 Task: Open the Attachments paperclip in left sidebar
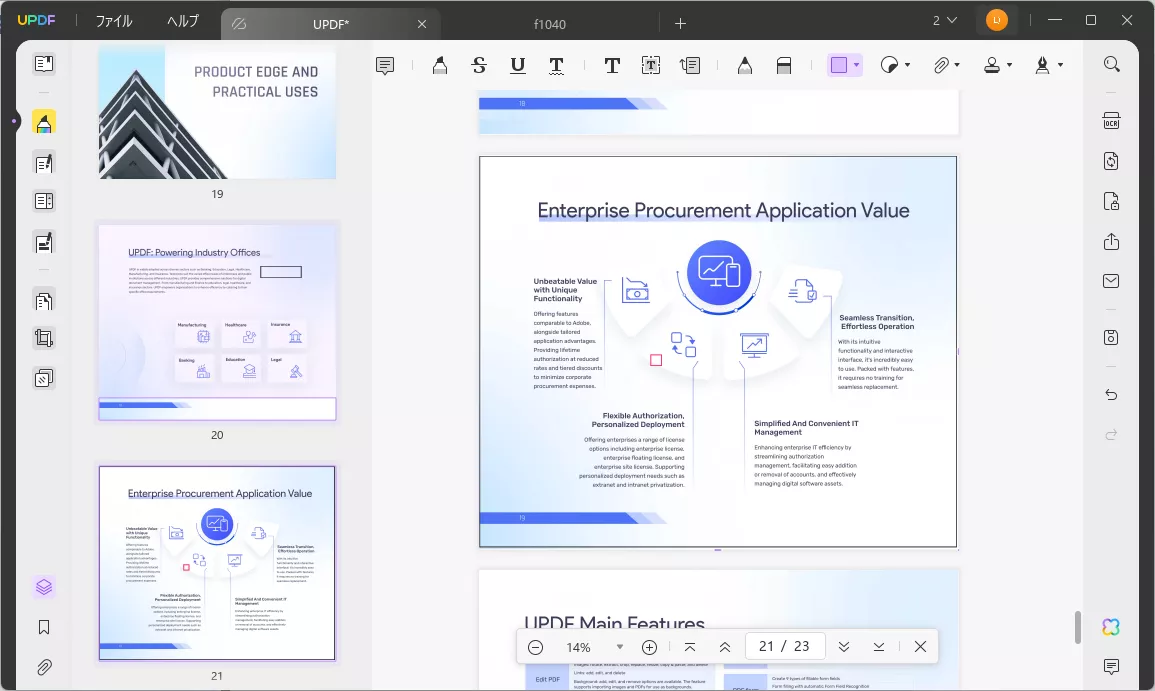tap(43, 667)
